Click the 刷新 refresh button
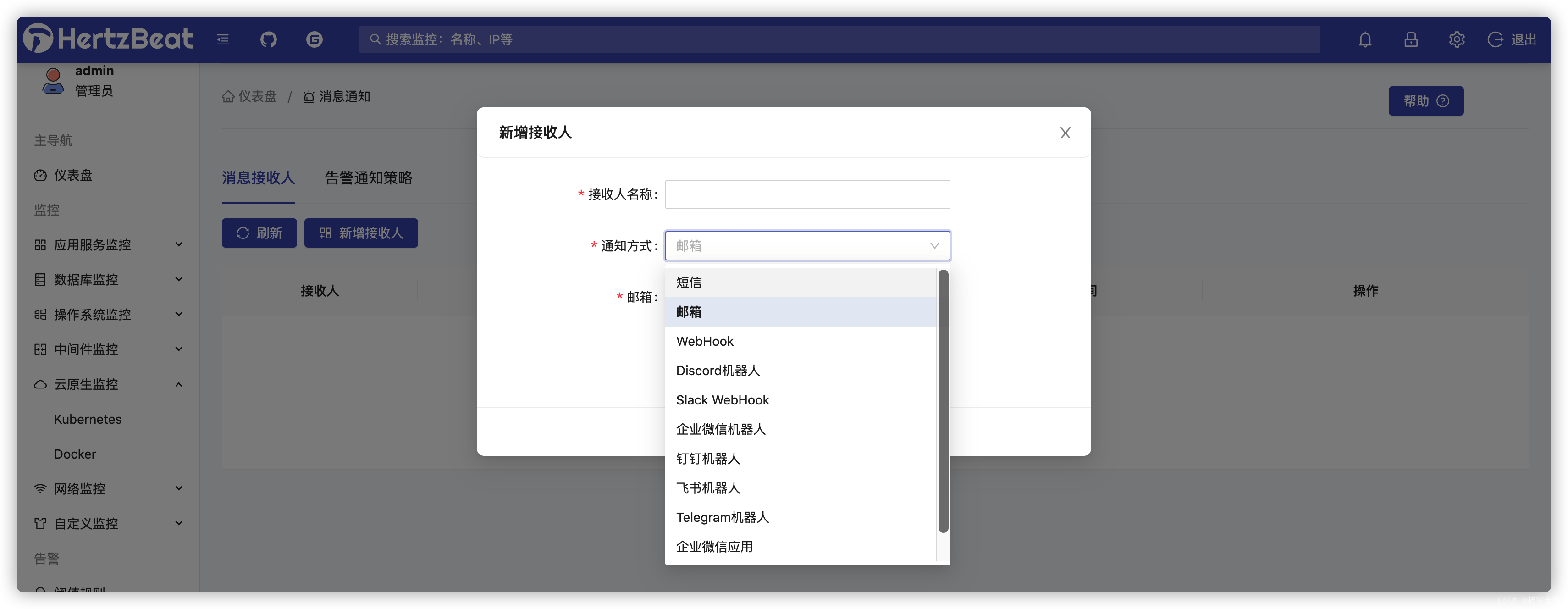 [x=259, y=233]
